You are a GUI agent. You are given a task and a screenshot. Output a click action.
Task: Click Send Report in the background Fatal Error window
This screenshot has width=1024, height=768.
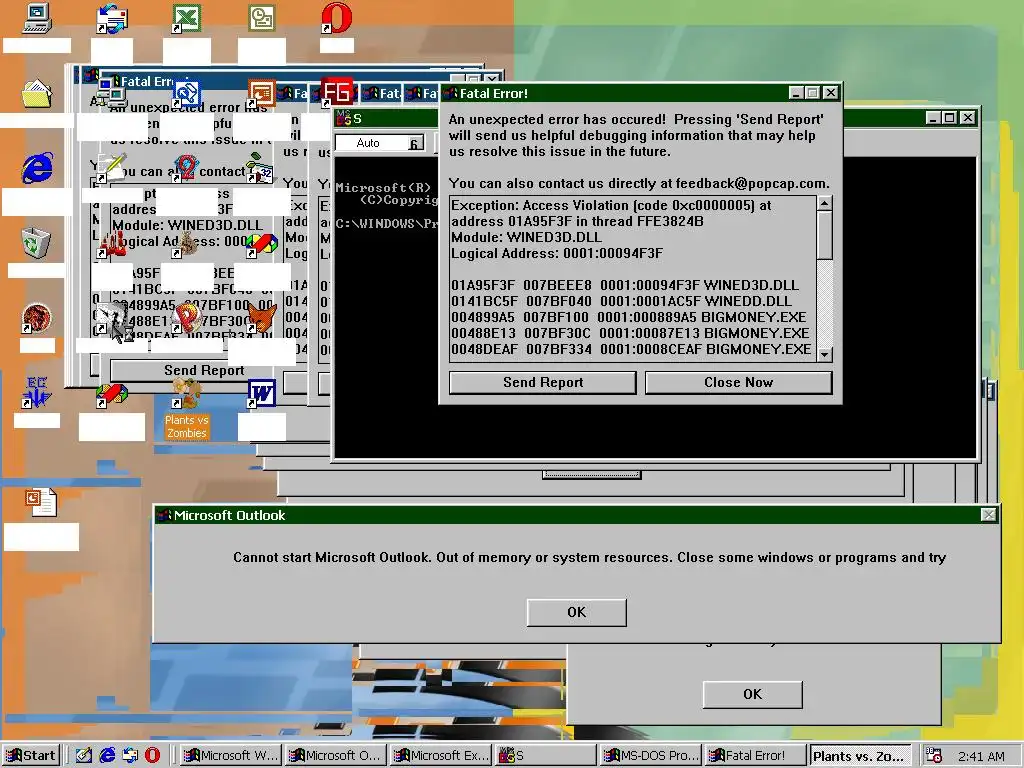pyautogui.click(x=204, y=370)
